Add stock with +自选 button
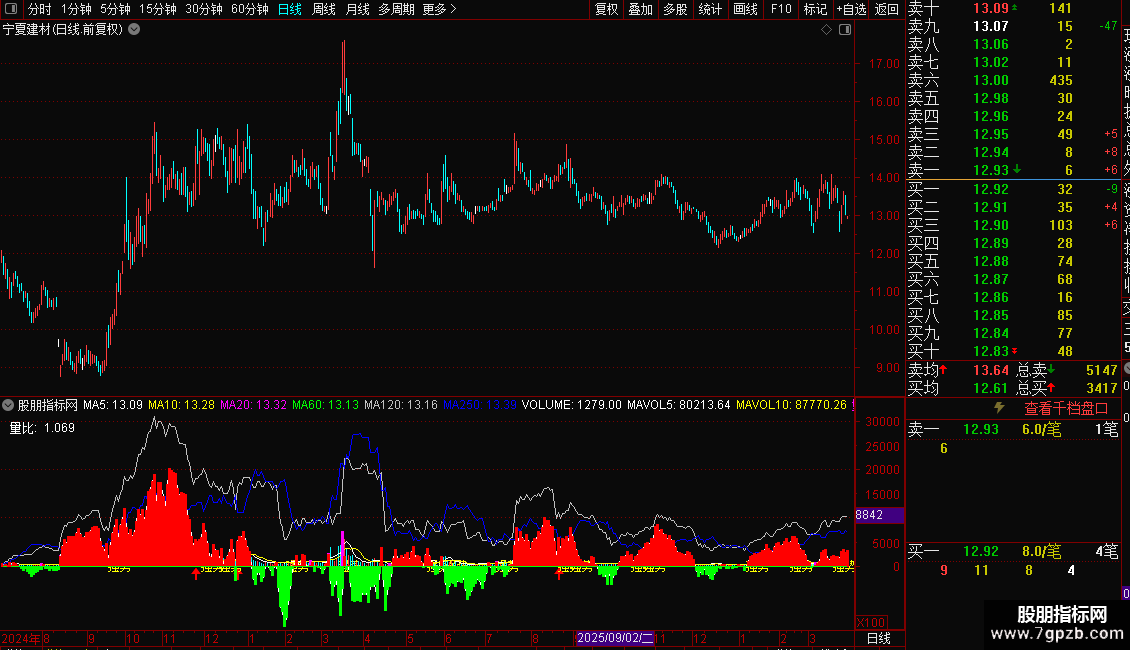This screenshot has width=1130, height=650. (x=851, y=9)
